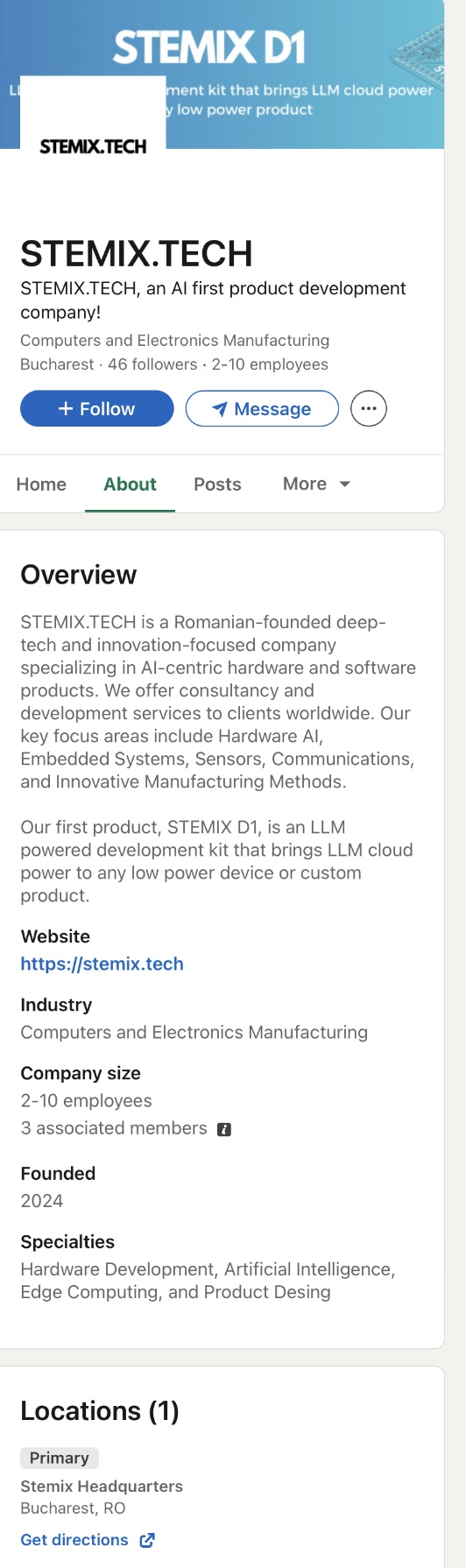The height and width of the screenshot is (1568, 466).
Task: Go to the Posts tab
Action: (x=217, y=484)
